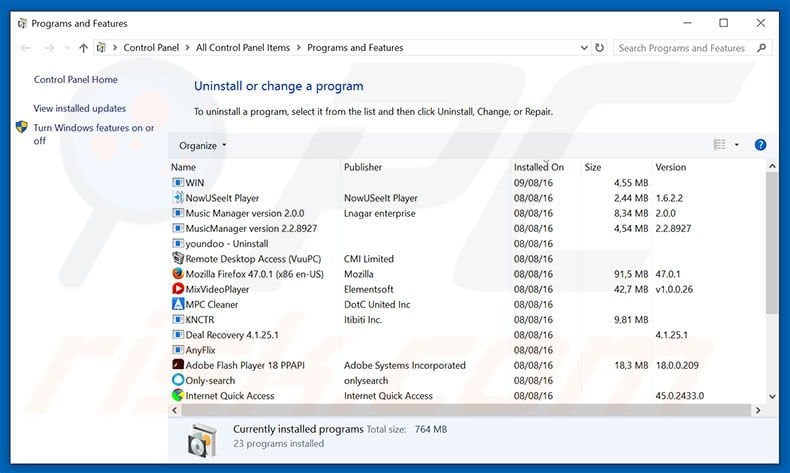This screenshot has width=790, height=473.
Task: Expand the chevron before Control Panel breadcrumb
Action: tap(115, 47)
